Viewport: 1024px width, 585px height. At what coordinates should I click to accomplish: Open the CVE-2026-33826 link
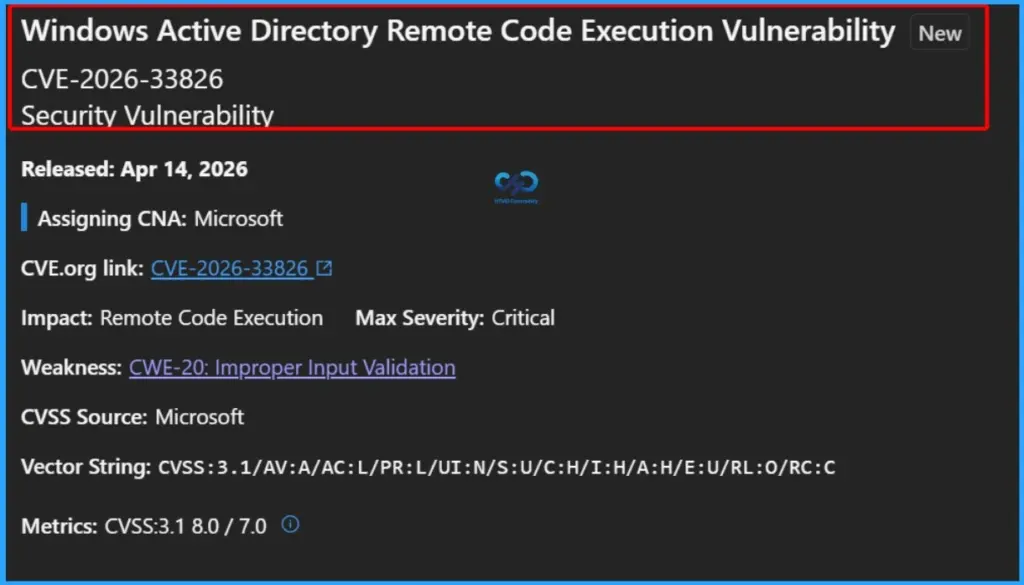(x=232, y=267)
